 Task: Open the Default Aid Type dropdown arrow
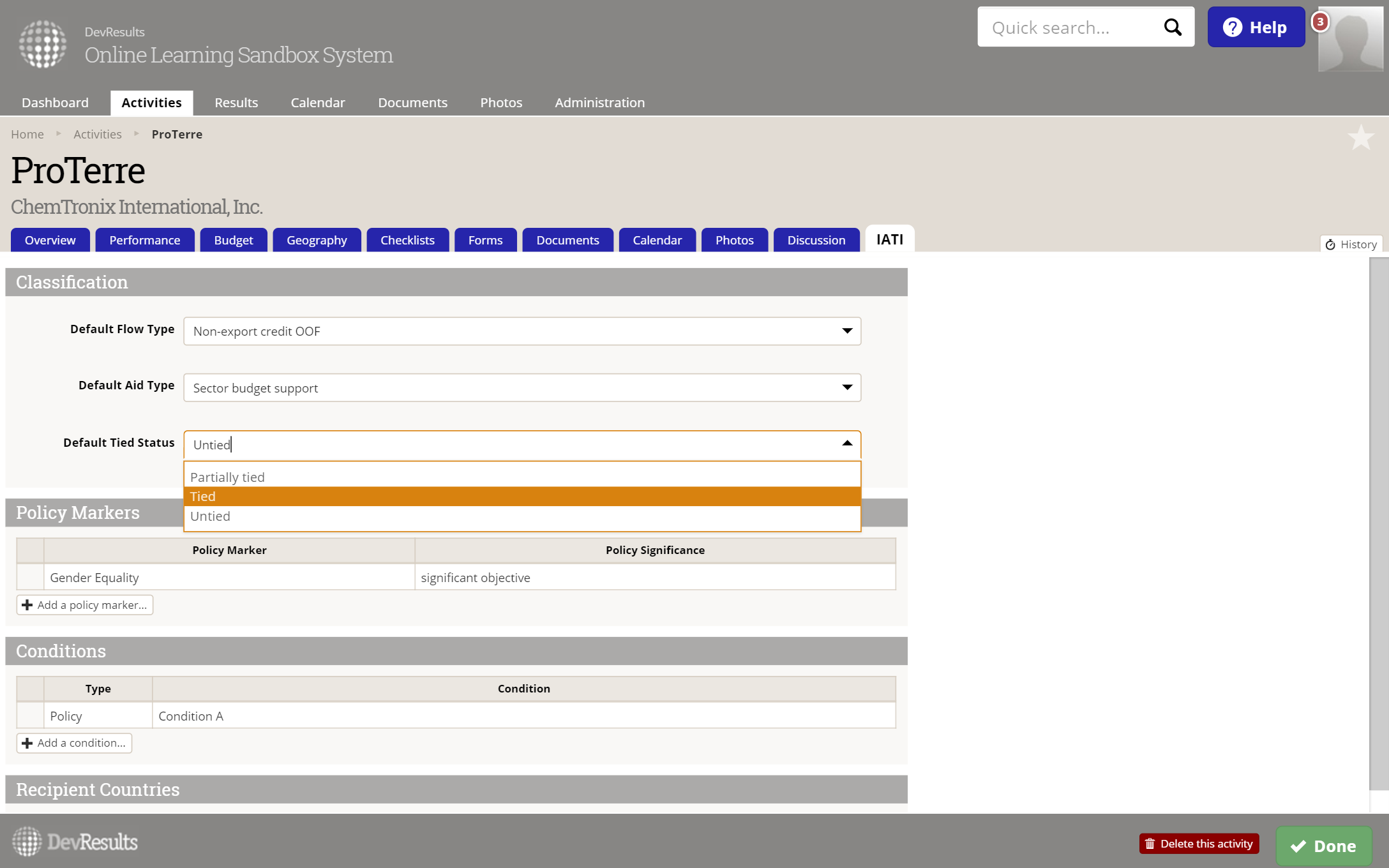pyautogui.click(x=847, y=387)
